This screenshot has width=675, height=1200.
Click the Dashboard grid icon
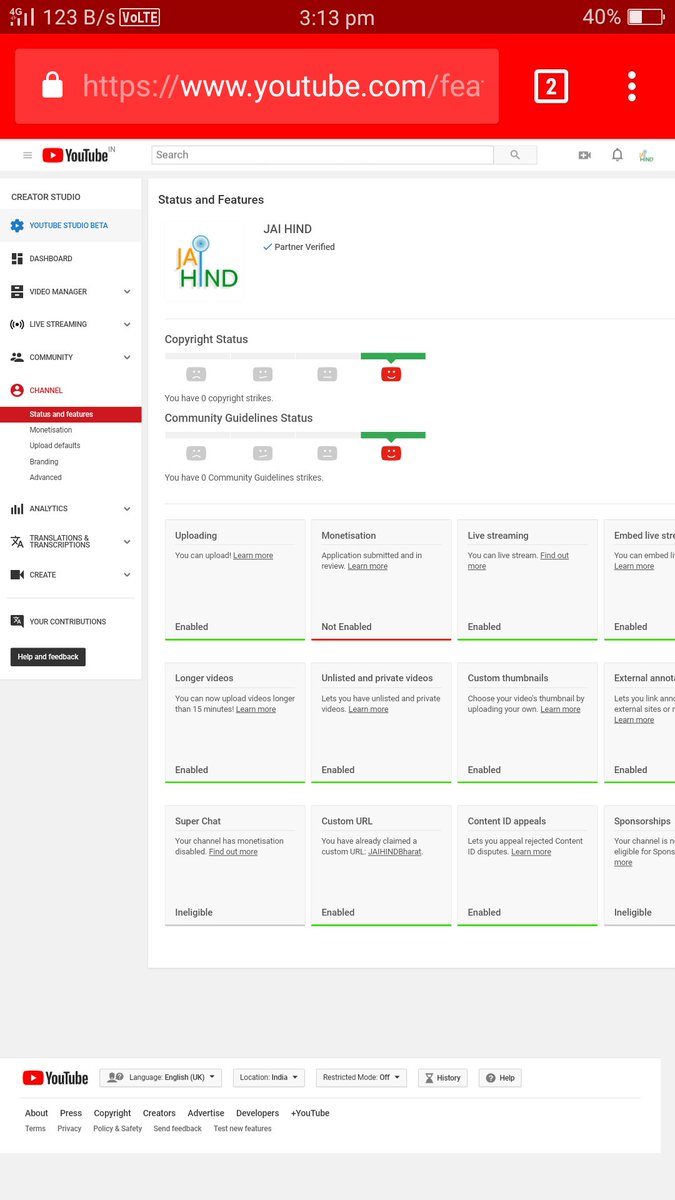click(x=17, y=259)
